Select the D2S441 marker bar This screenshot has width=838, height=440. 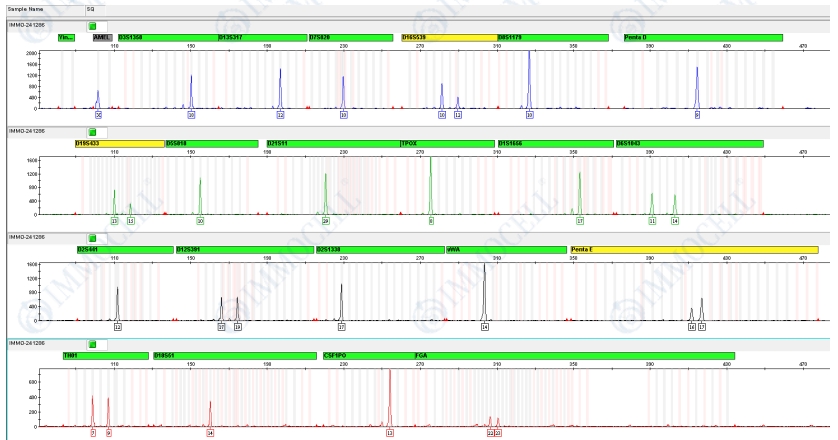pyautogui.click(x=126, y=250)
